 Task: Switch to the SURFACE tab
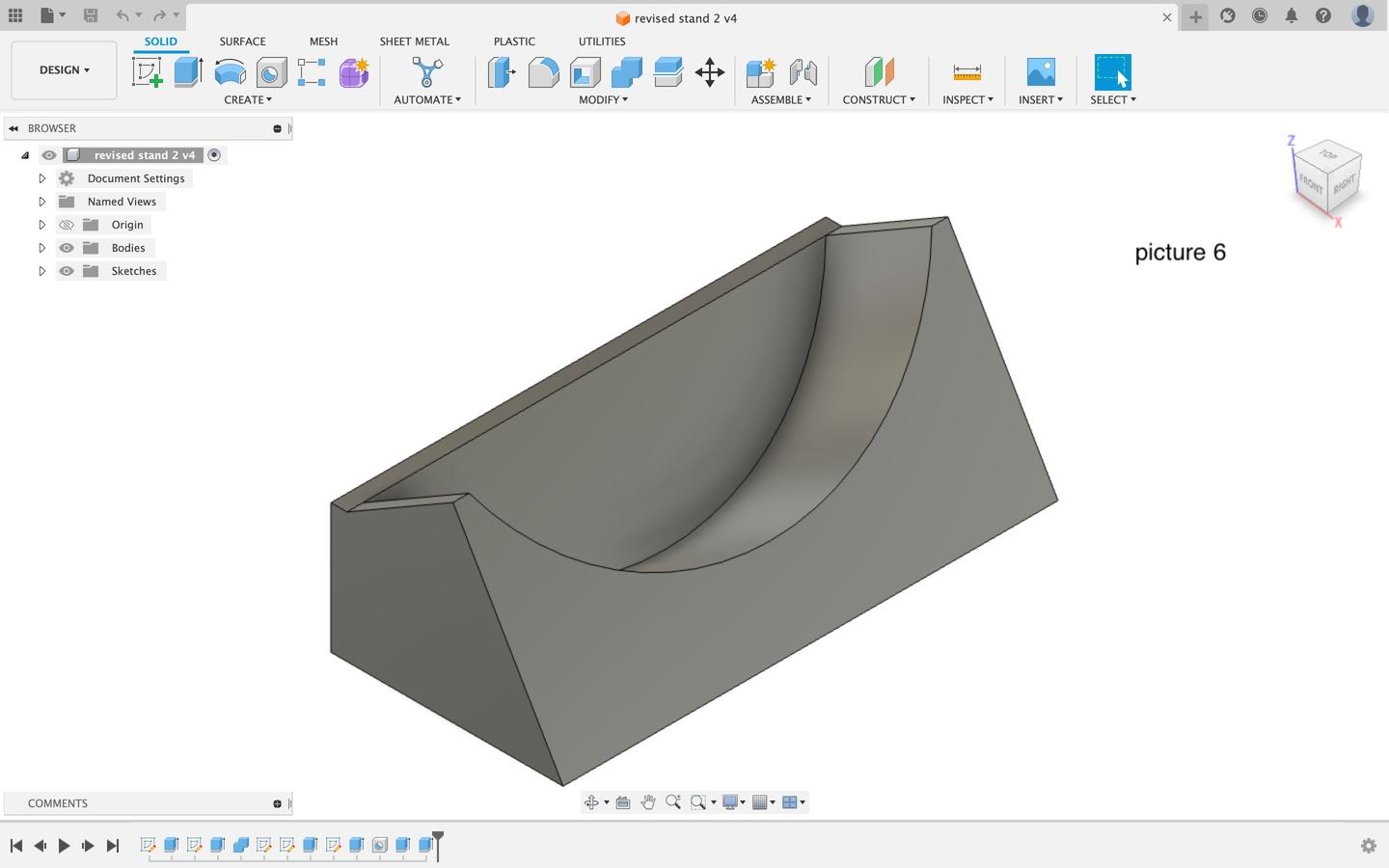click(242, 41)
